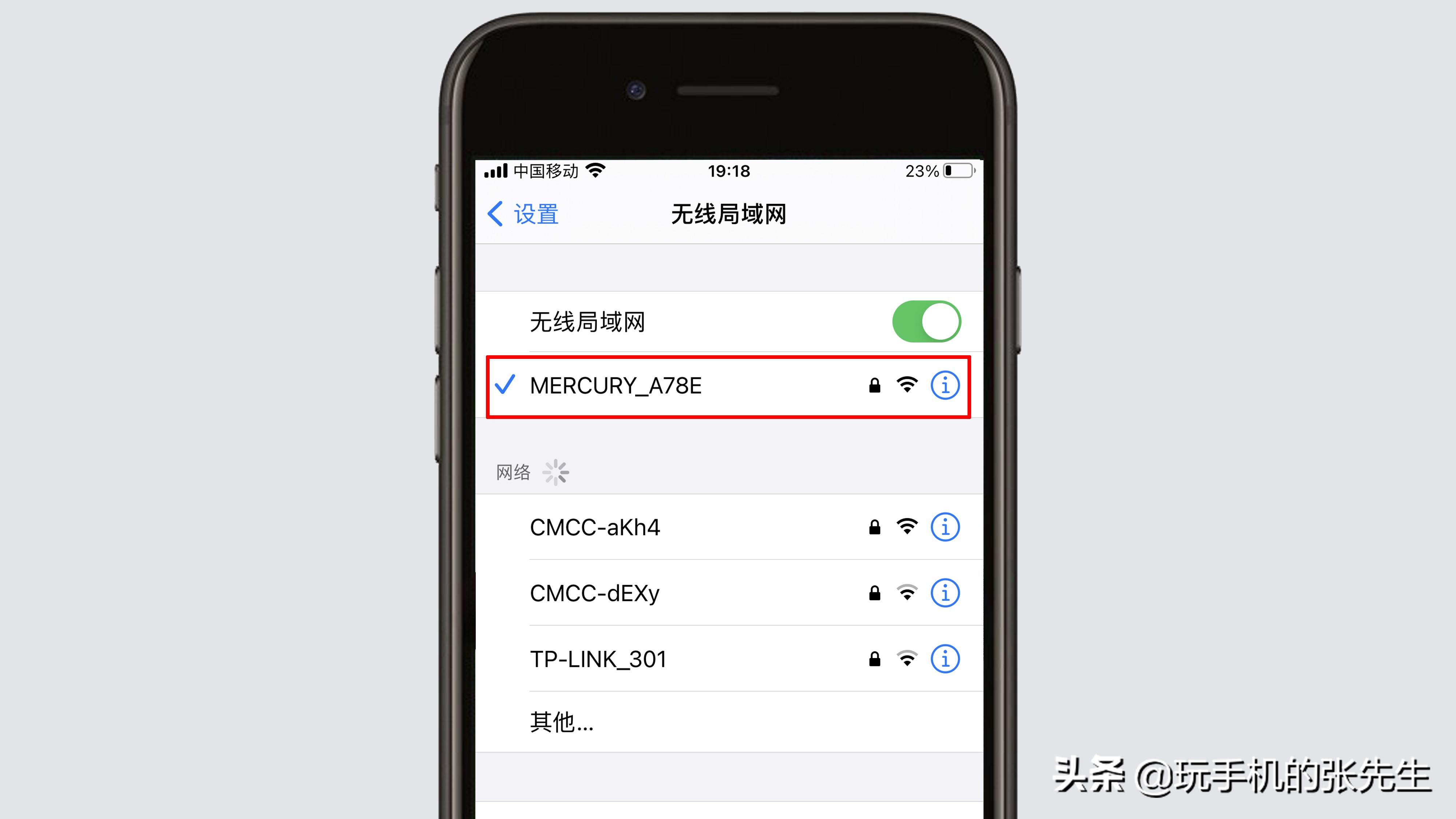1456x819 pixels.
Task: Tap the info icon for MERCURY_A78E
Action: [943, 385]
